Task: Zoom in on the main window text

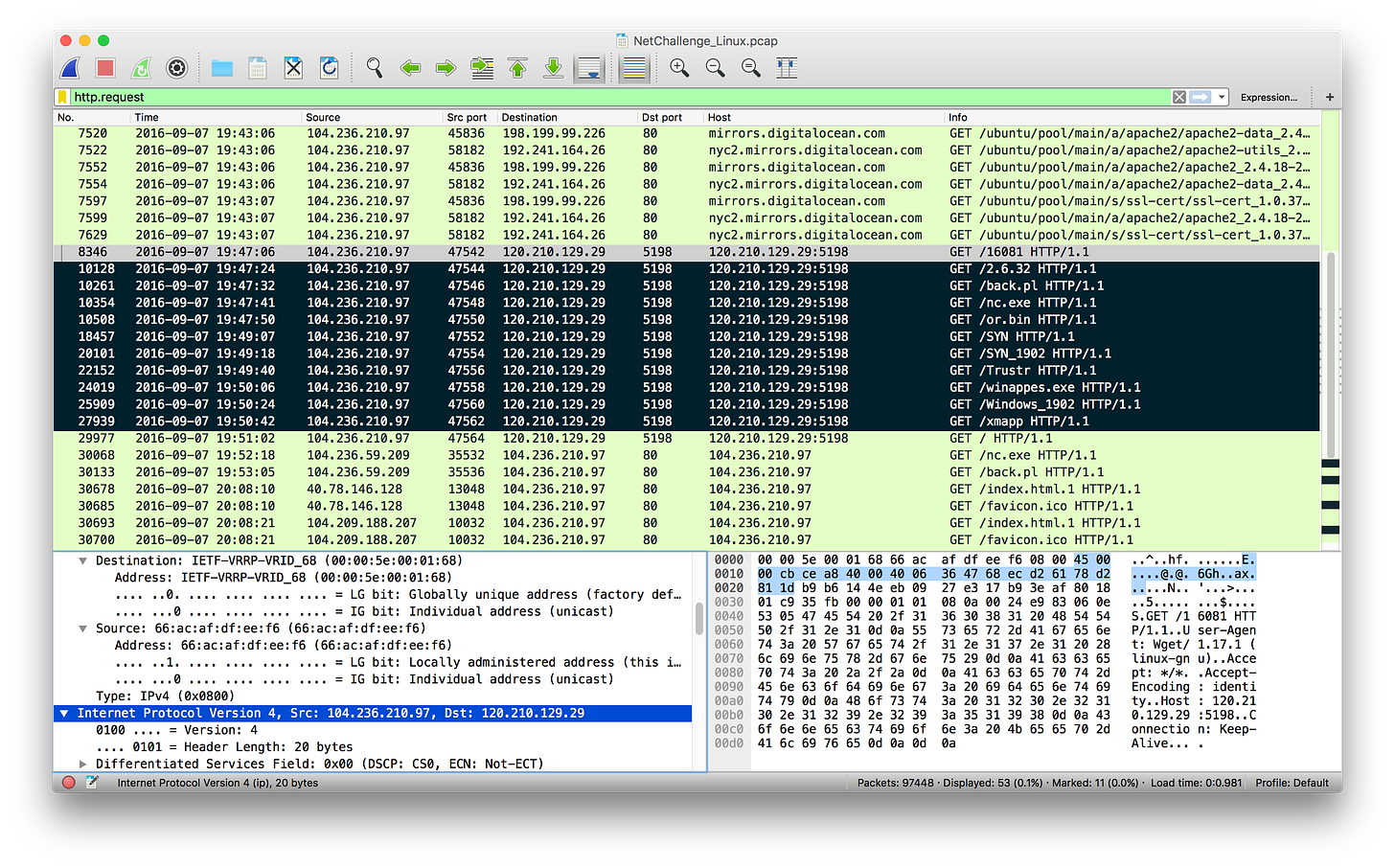Action: point(679,68)
